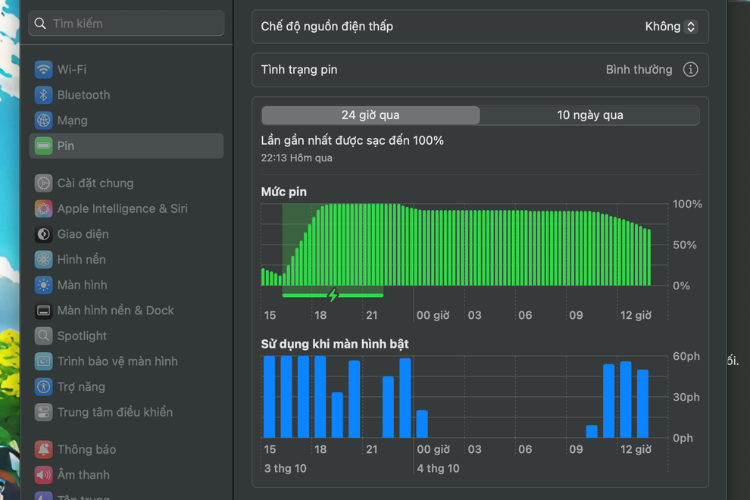
Task: Select the Giao diện appearance icon
Action: (44, 234)
